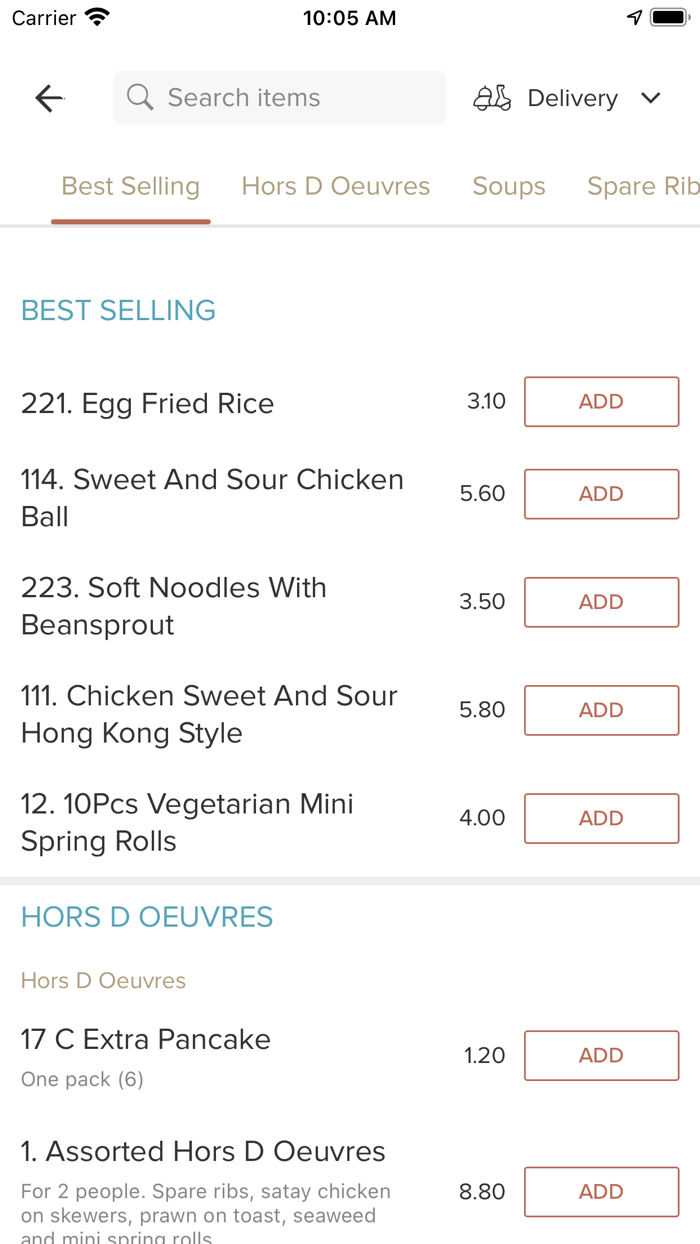
Task: Click the magnifying glass search icon
Action: click(x=139, y=97)
